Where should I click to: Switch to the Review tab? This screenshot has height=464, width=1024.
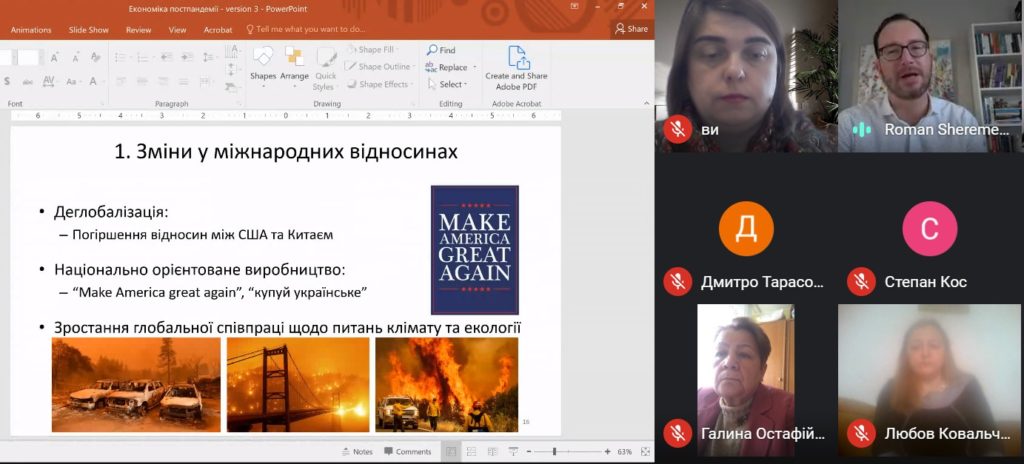tap(138, 30)
